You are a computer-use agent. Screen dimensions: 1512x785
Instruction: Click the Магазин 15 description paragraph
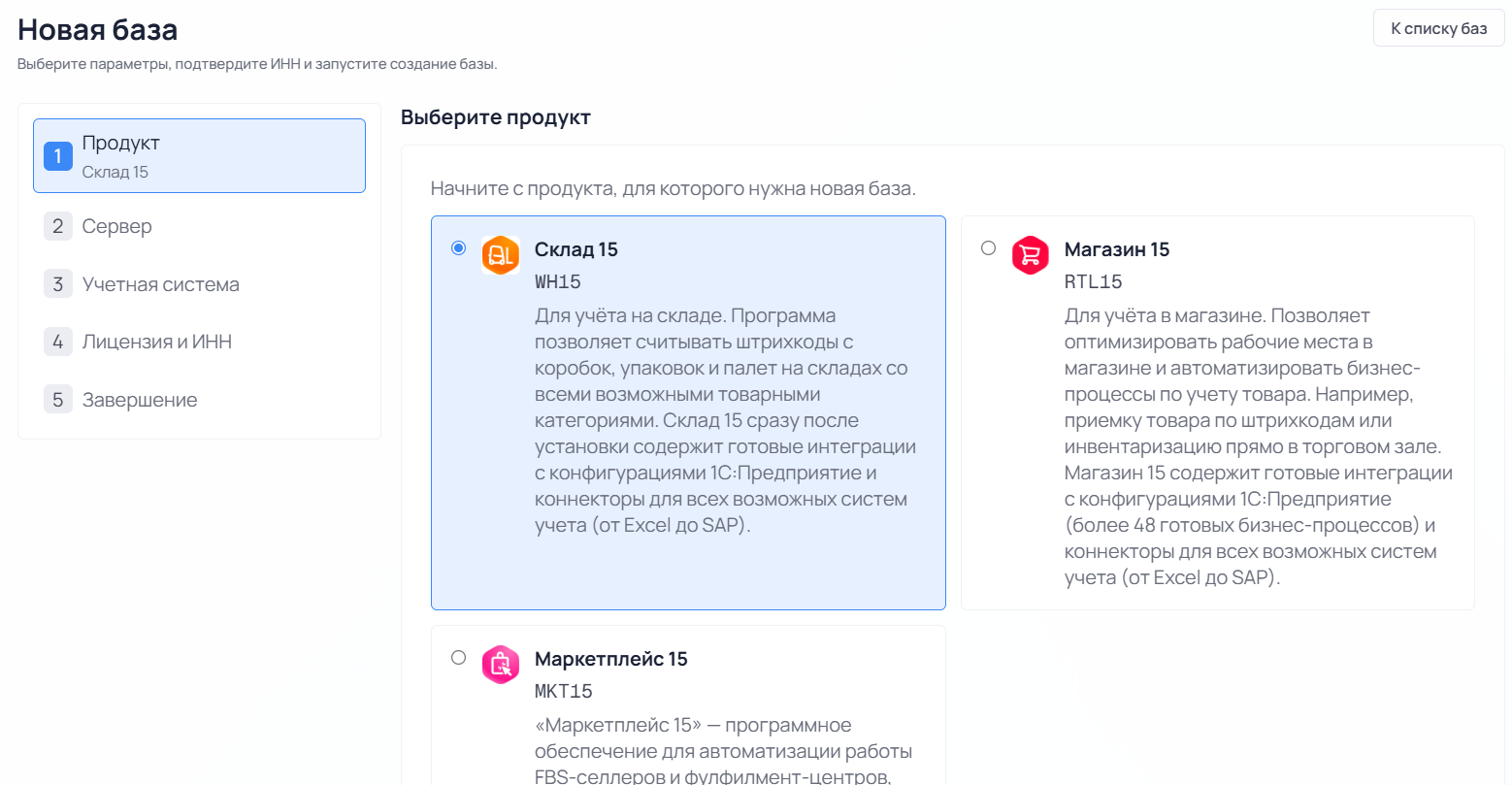(x=1259, y=446)
